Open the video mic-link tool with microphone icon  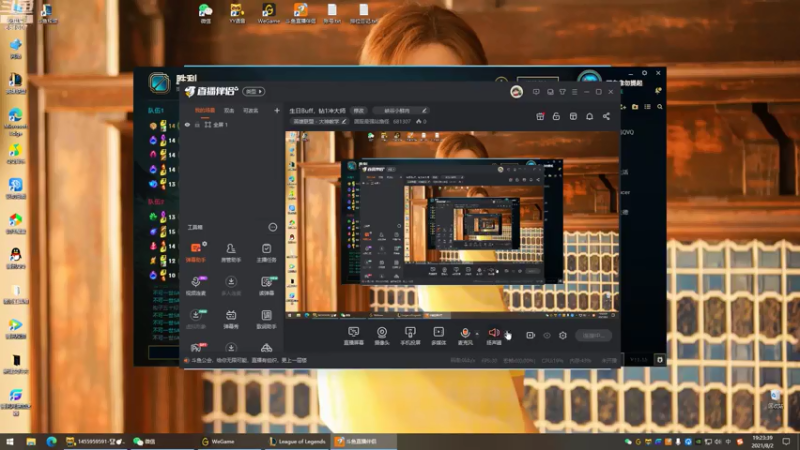click(195, 285)
